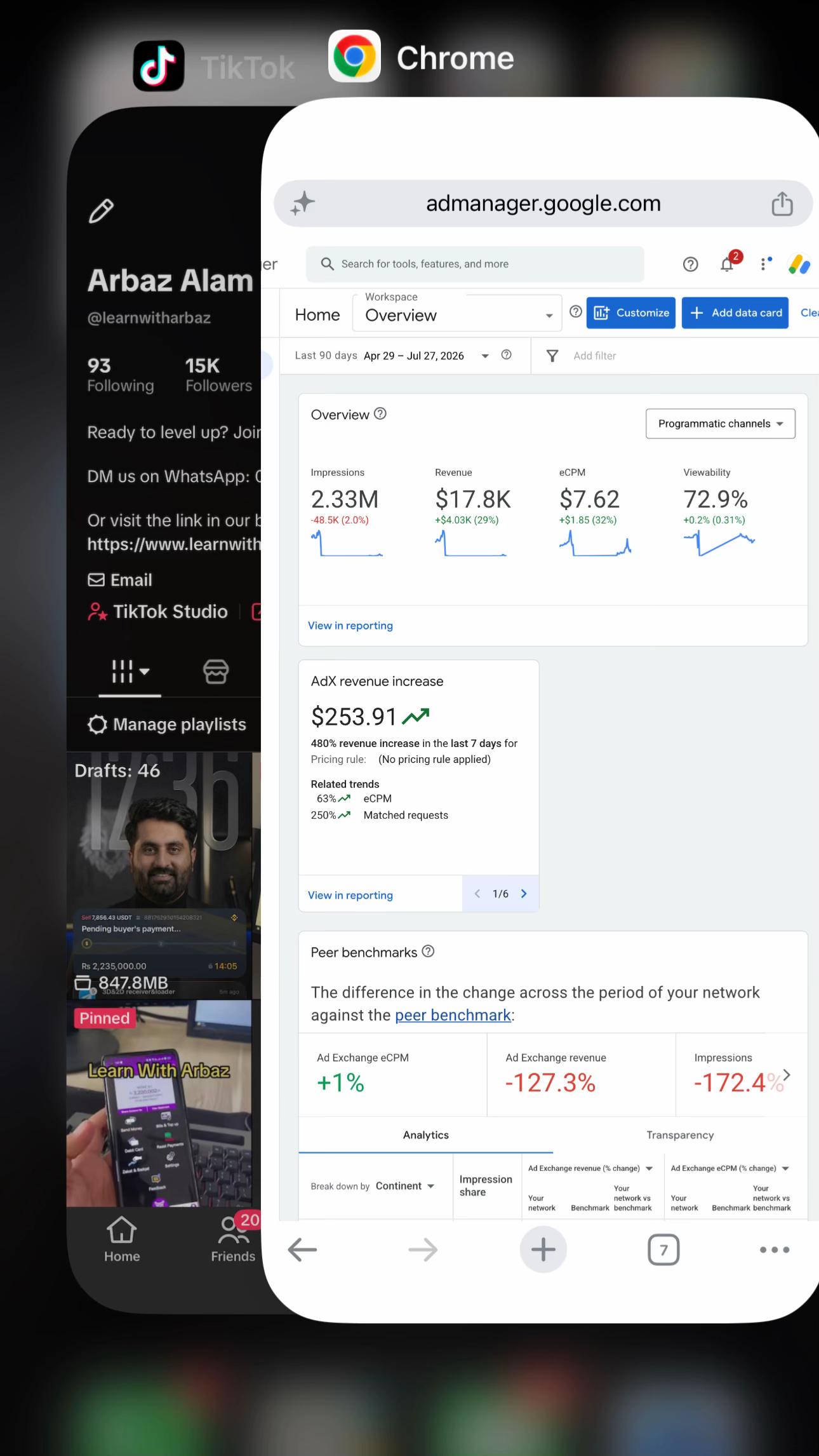The image size is (819, 1456).
Task: Switch to the Transparency tab
Action: pos(680,1135)
